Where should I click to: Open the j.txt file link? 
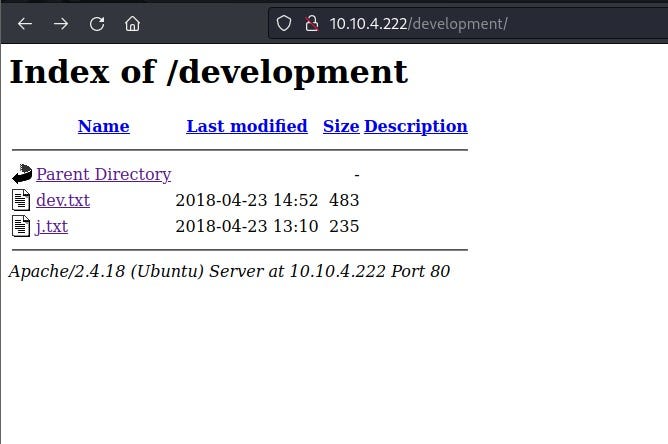pos(52,226)
